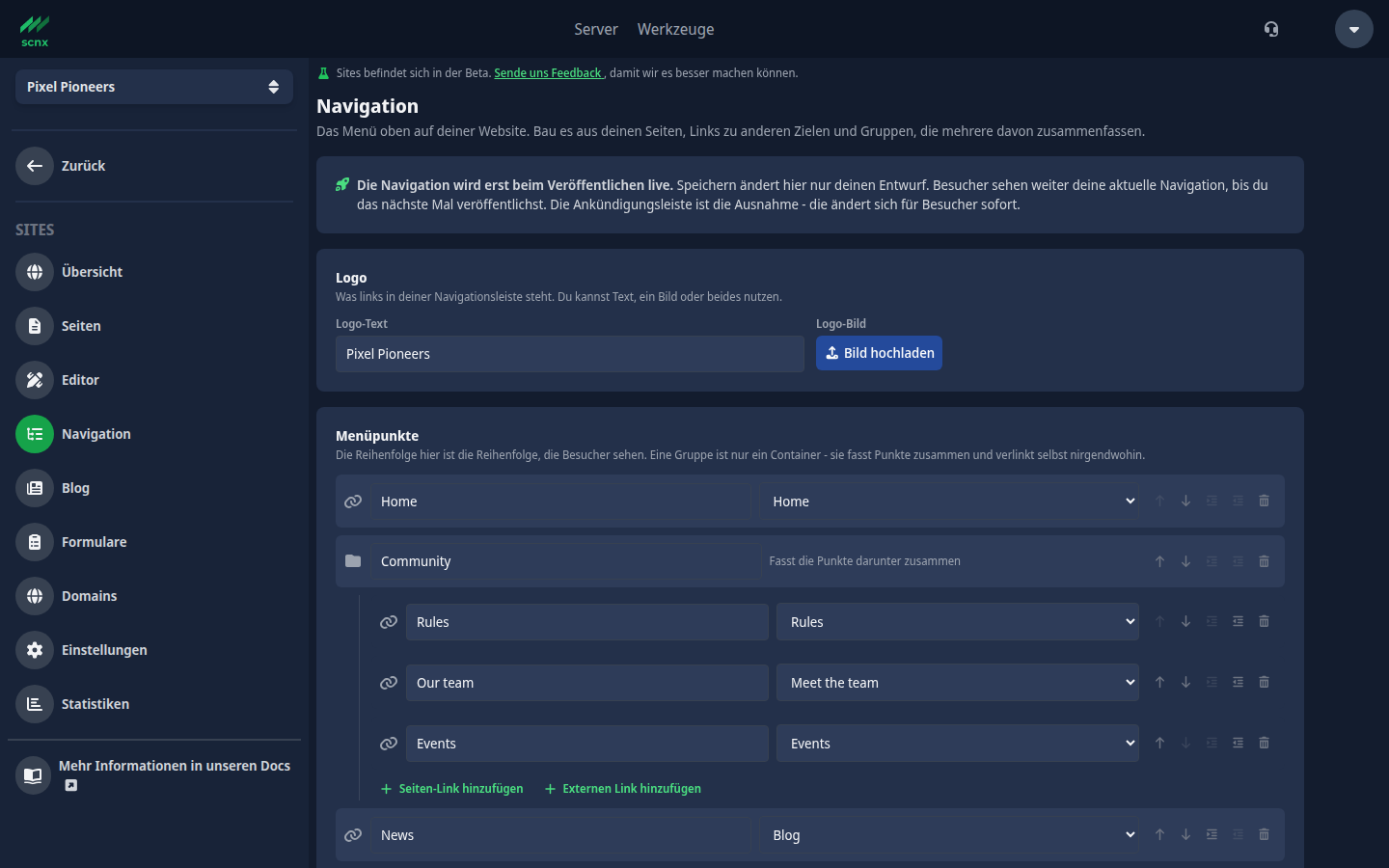Edit the Community group name field
Image resolution: width=1389 pixels, height=868 pixels.
coord(566,561)
